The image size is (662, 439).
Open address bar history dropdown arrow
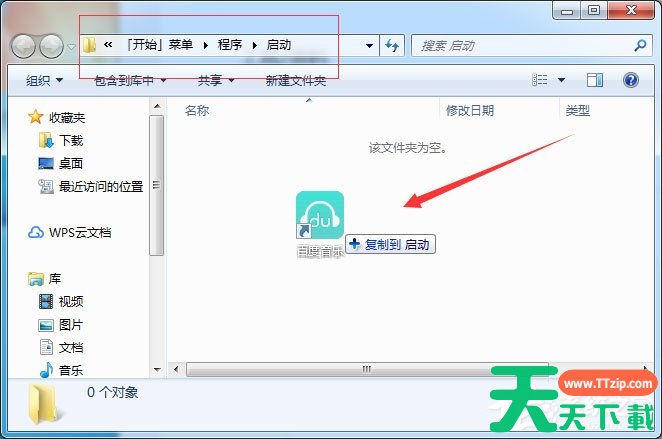(x=369, y=46)
